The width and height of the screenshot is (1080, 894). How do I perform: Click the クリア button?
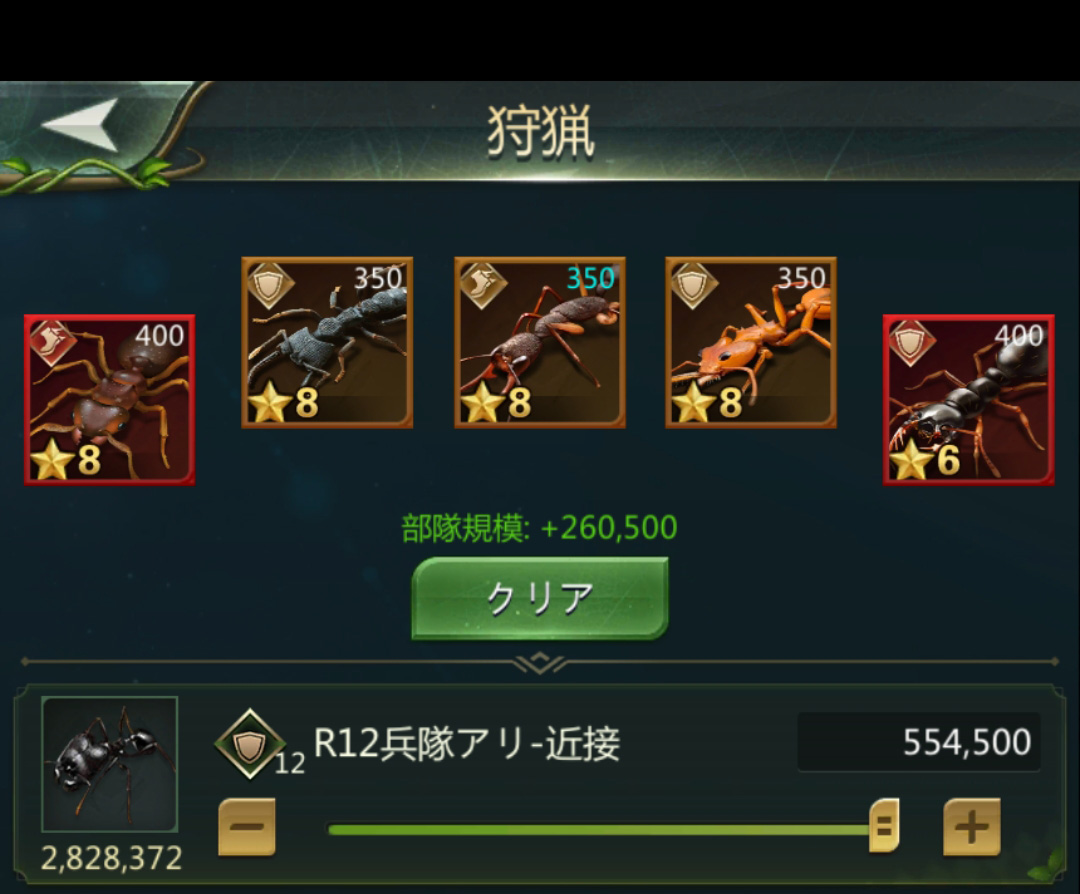coord(540,599)
